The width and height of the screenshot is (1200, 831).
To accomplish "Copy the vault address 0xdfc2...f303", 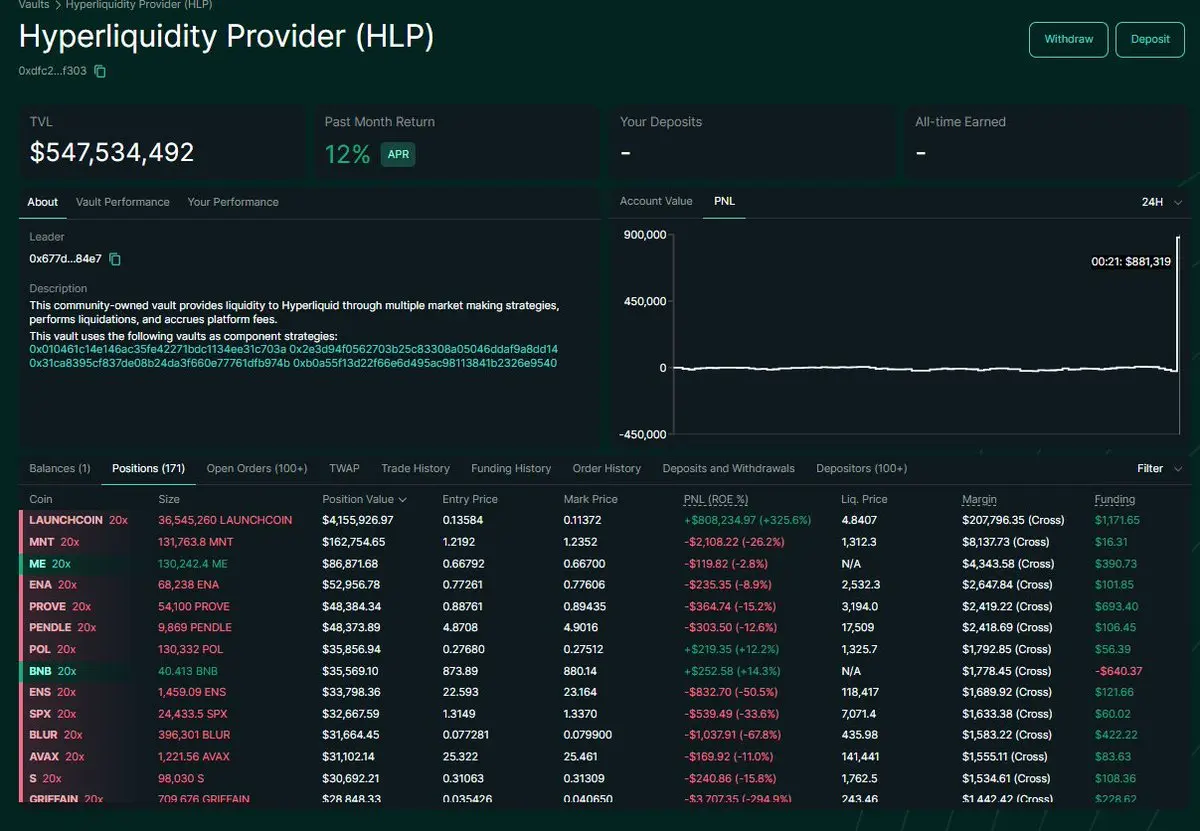I will click(100, 71).
